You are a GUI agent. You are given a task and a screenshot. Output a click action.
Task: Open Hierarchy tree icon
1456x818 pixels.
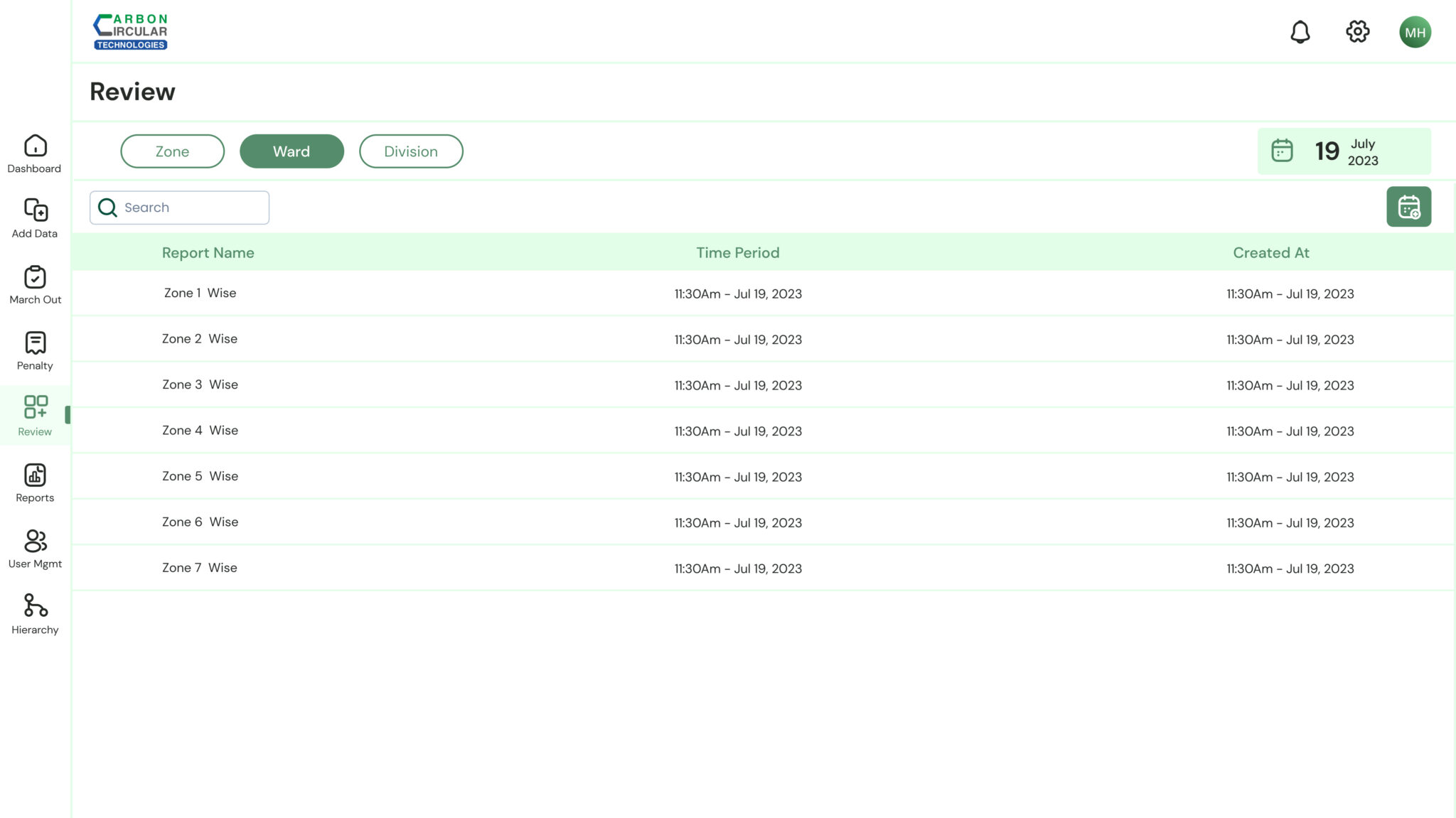(x=35, y=606)
